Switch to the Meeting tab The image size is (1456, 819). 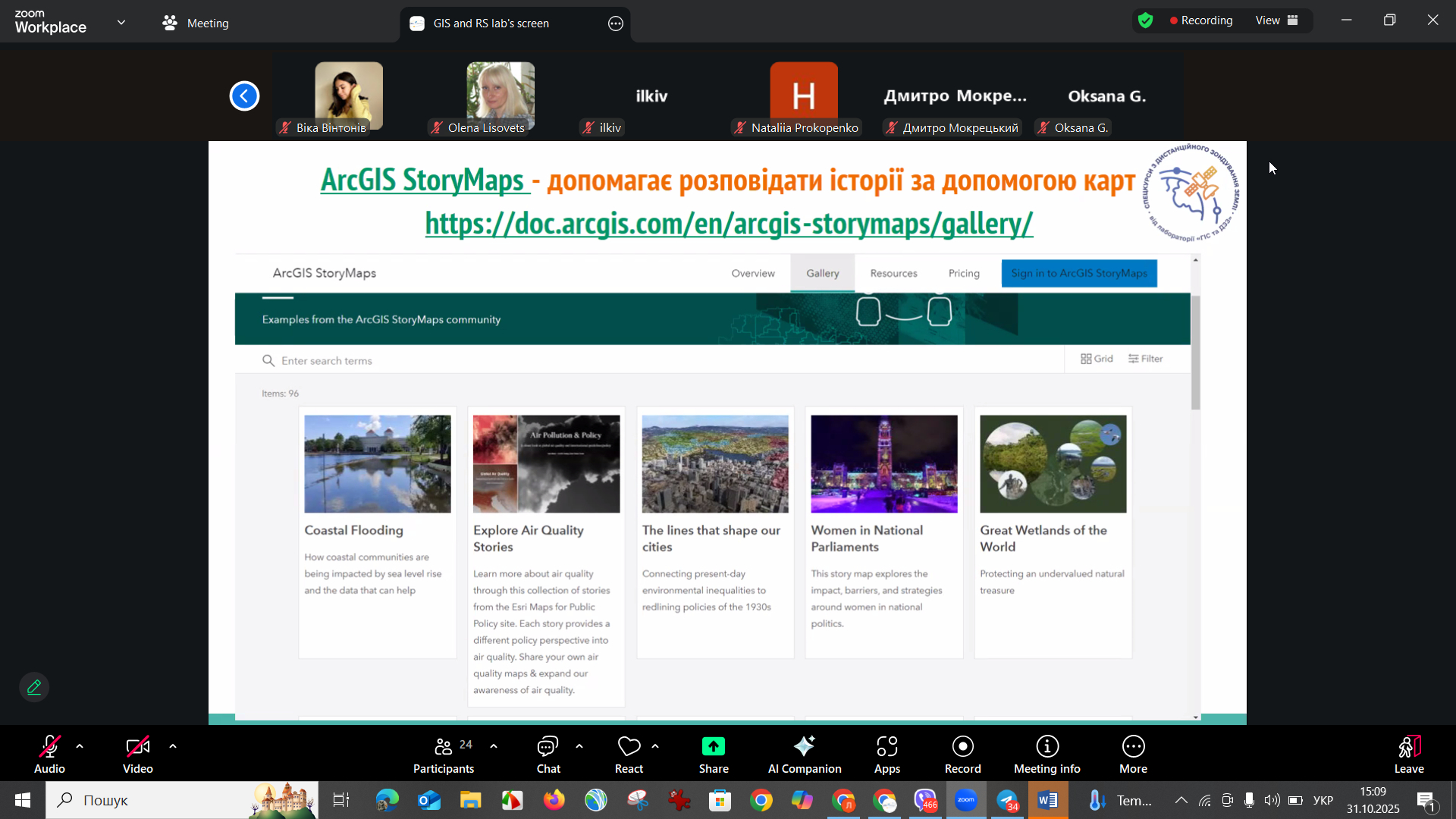click(196, 23)
